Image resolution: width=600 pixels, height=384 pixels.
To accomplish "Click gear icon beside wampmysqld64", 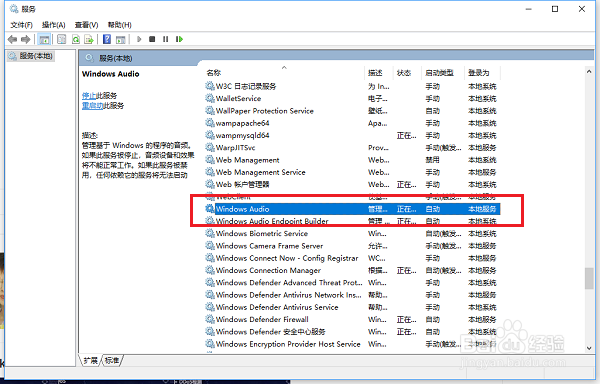I will tap(210, 135).
